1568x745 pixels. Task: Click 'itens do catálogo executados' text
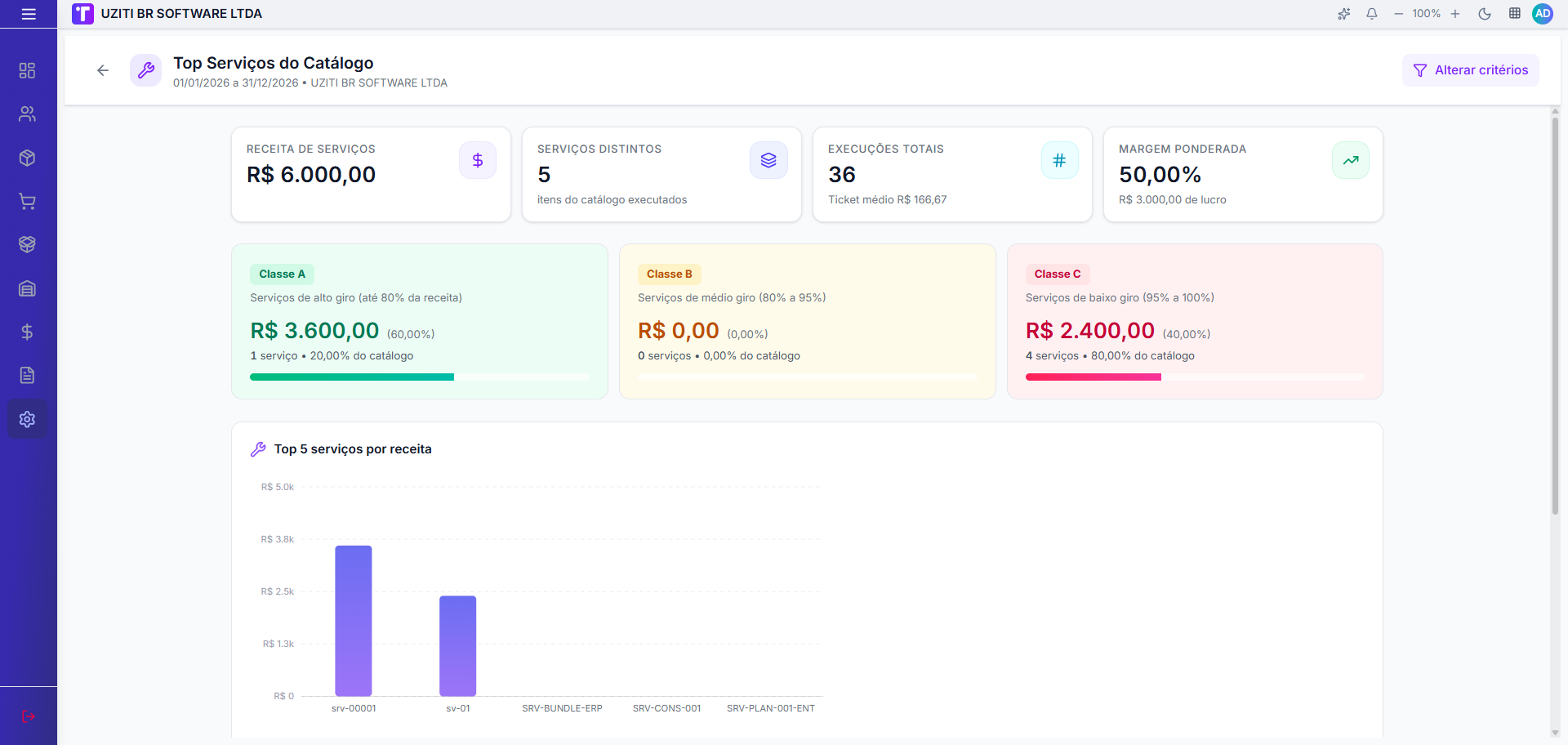pos(612,200)
